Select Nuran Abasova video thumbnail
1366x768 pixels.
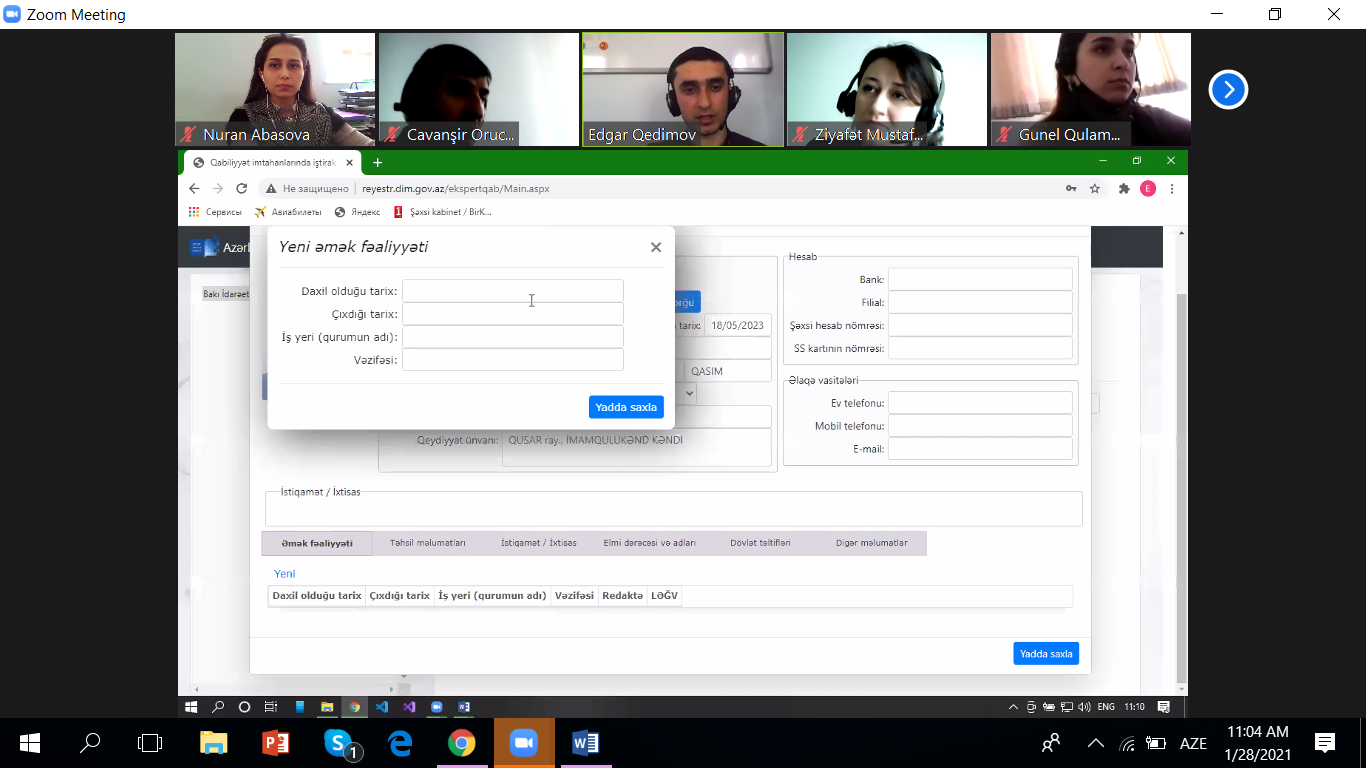tap(275, 90)
